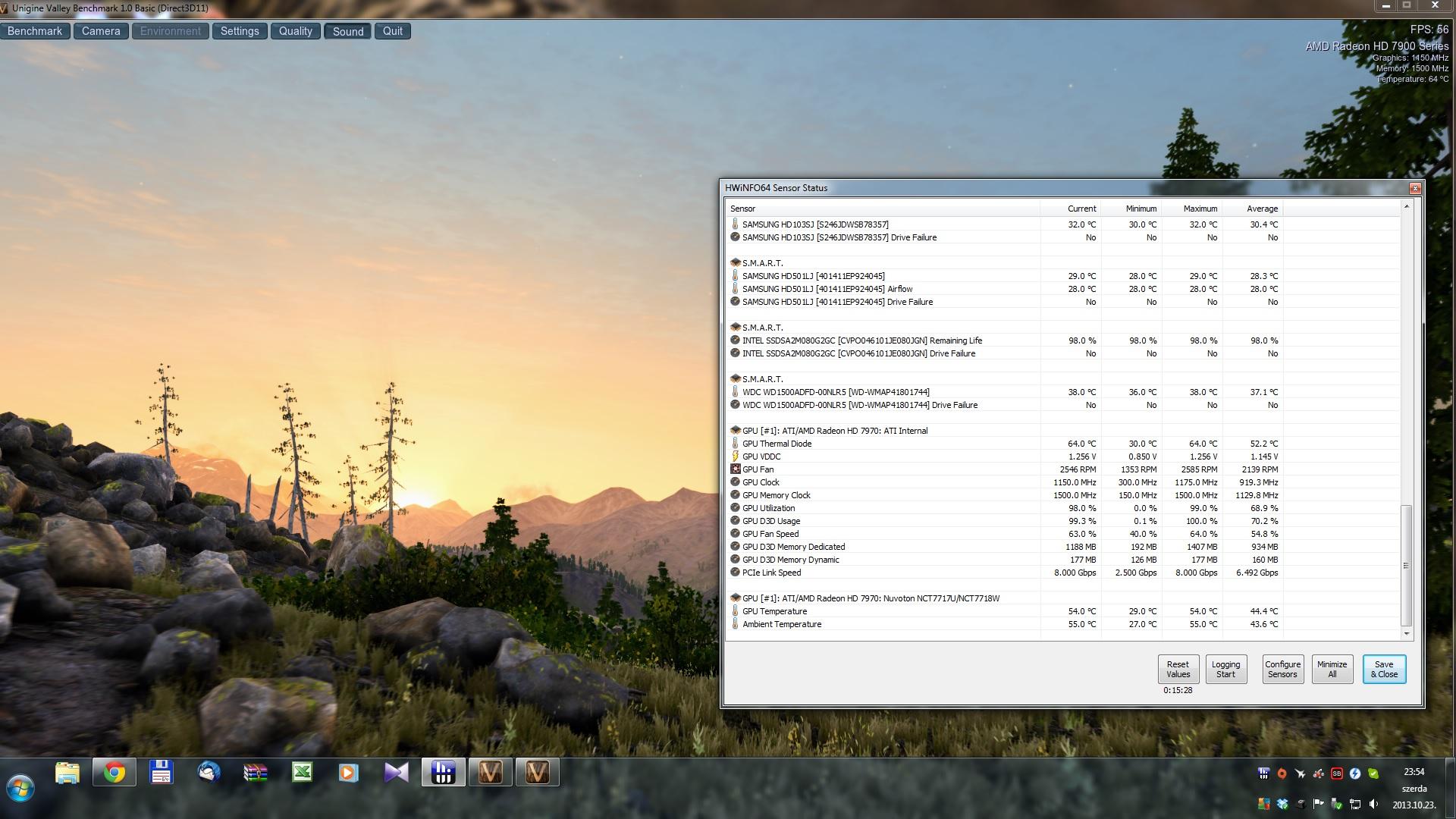The image size is (1456, 819).
Task: Open the Windows Start orb
Action: click(20, 789)
